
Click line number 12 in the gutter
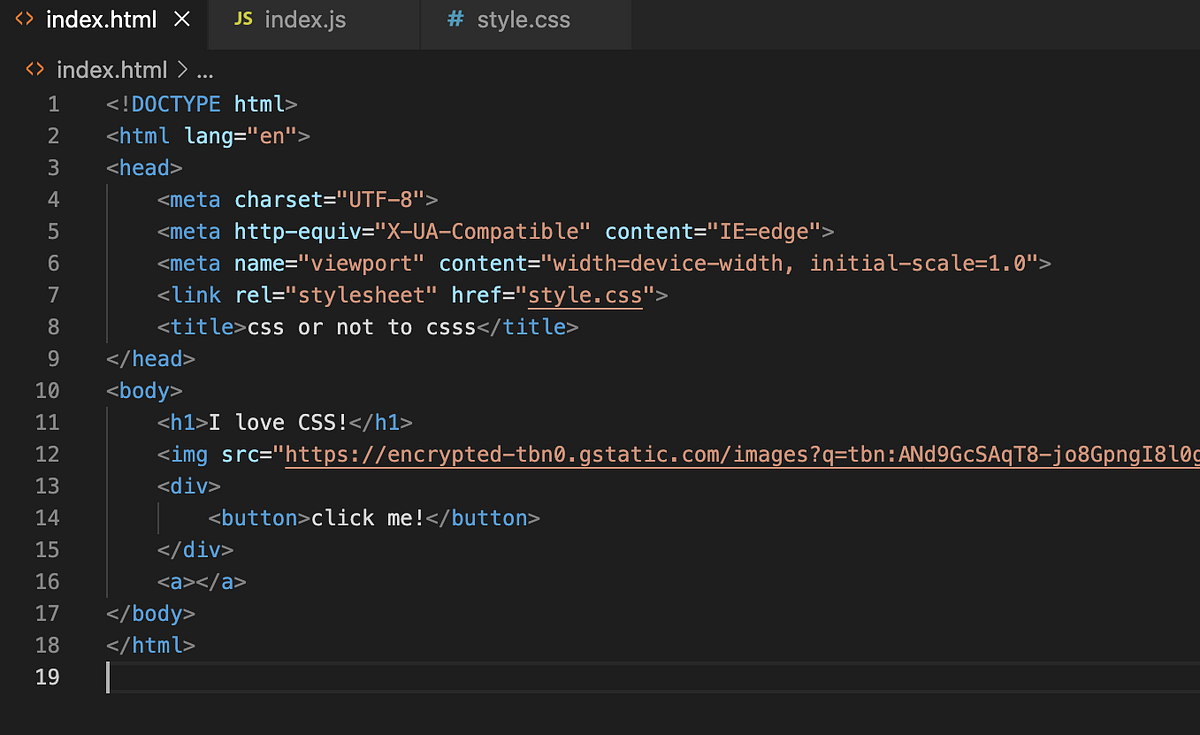point(47,454)
